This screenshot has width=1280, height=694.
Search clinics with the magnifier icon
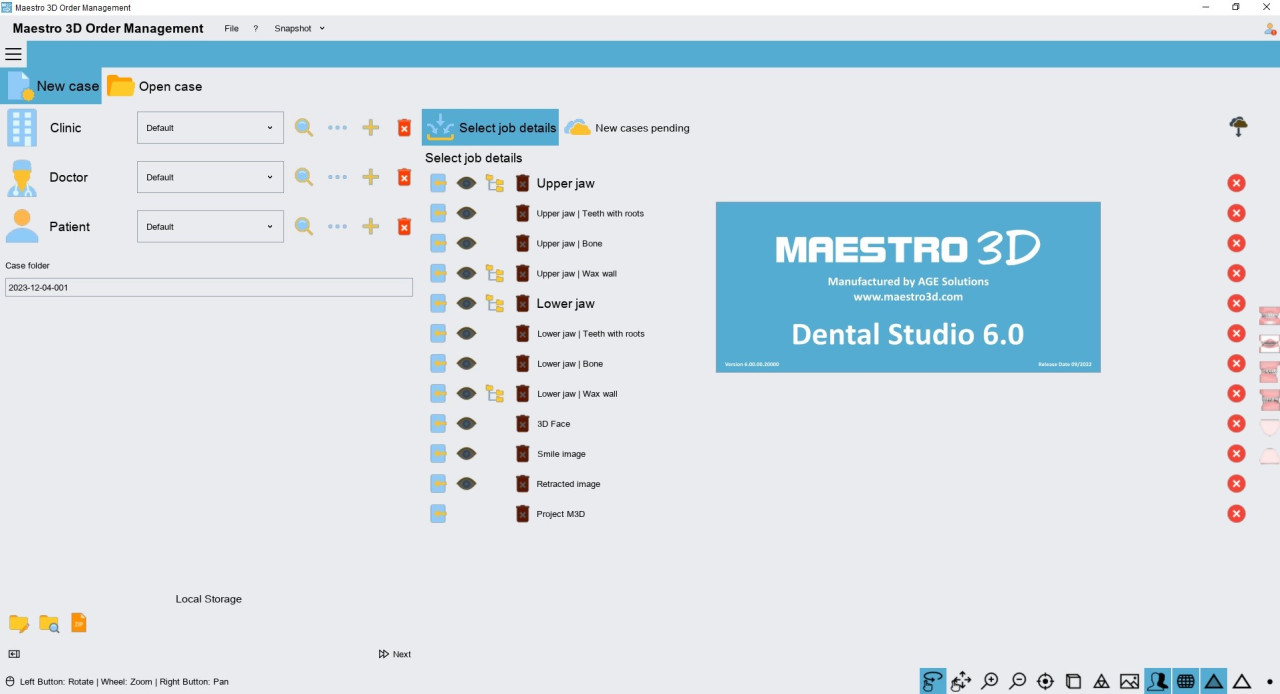point(304,128)
